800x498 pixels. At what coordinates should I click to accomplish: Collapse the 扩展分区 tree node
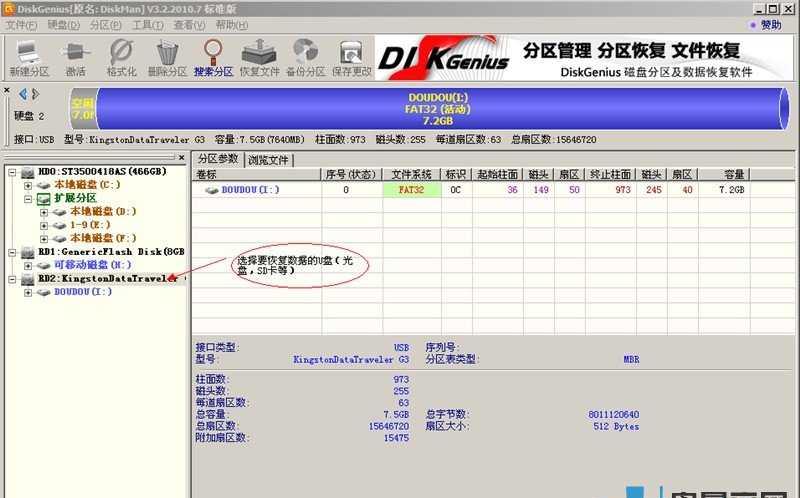[x=28, y=199]
